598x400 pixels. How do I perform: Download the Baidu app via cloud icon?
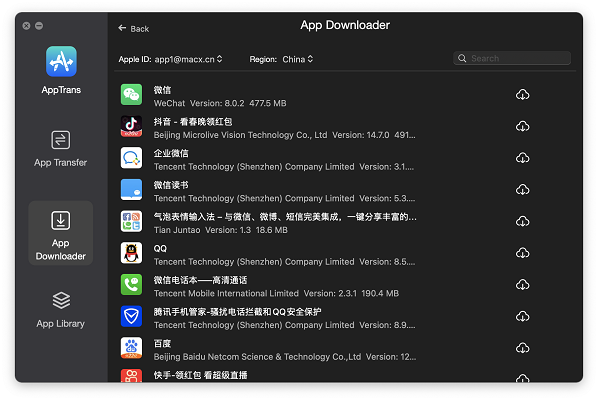[522, 348]
